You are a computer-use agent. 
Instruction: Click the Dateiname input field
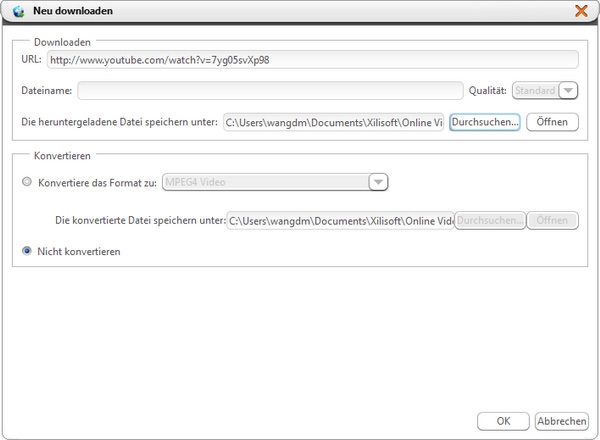point(270,91)
